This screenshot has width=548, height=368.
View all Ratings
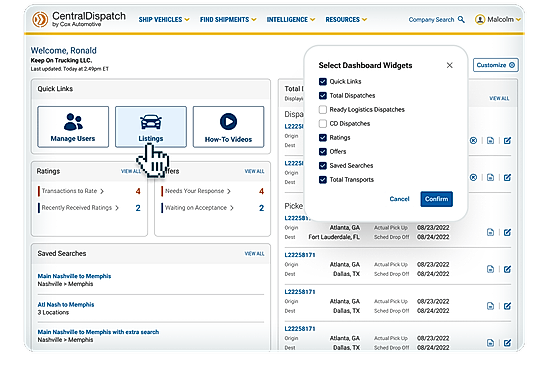[131, 171]
